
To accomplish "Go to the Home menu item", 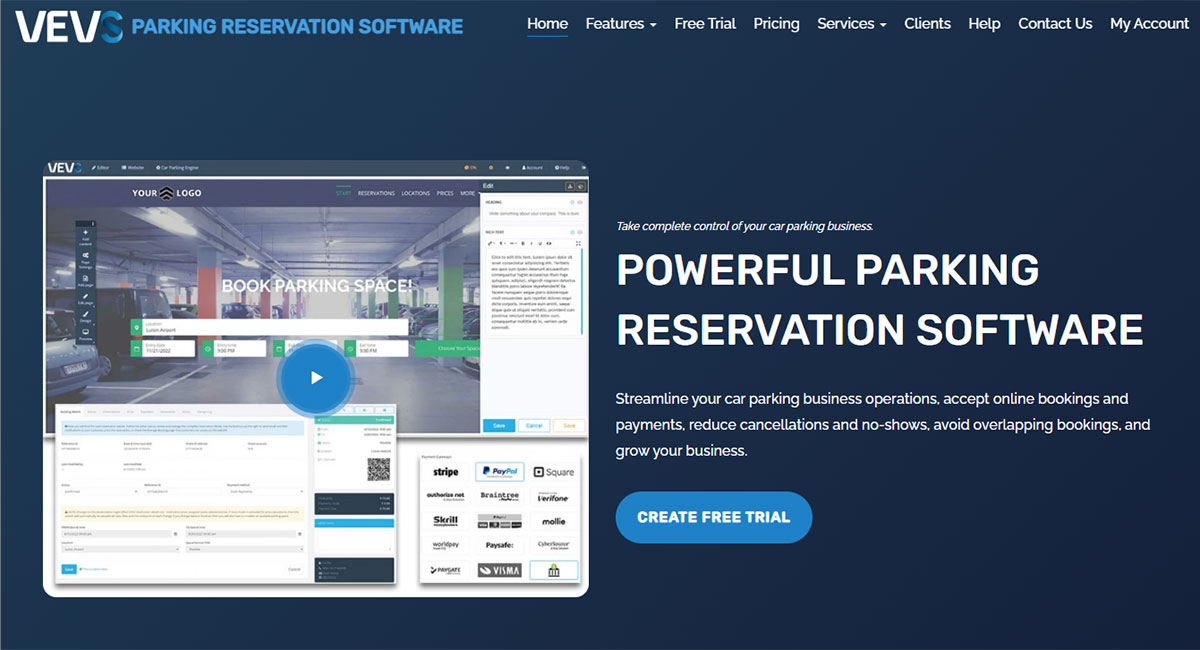I will coord(547,24).
